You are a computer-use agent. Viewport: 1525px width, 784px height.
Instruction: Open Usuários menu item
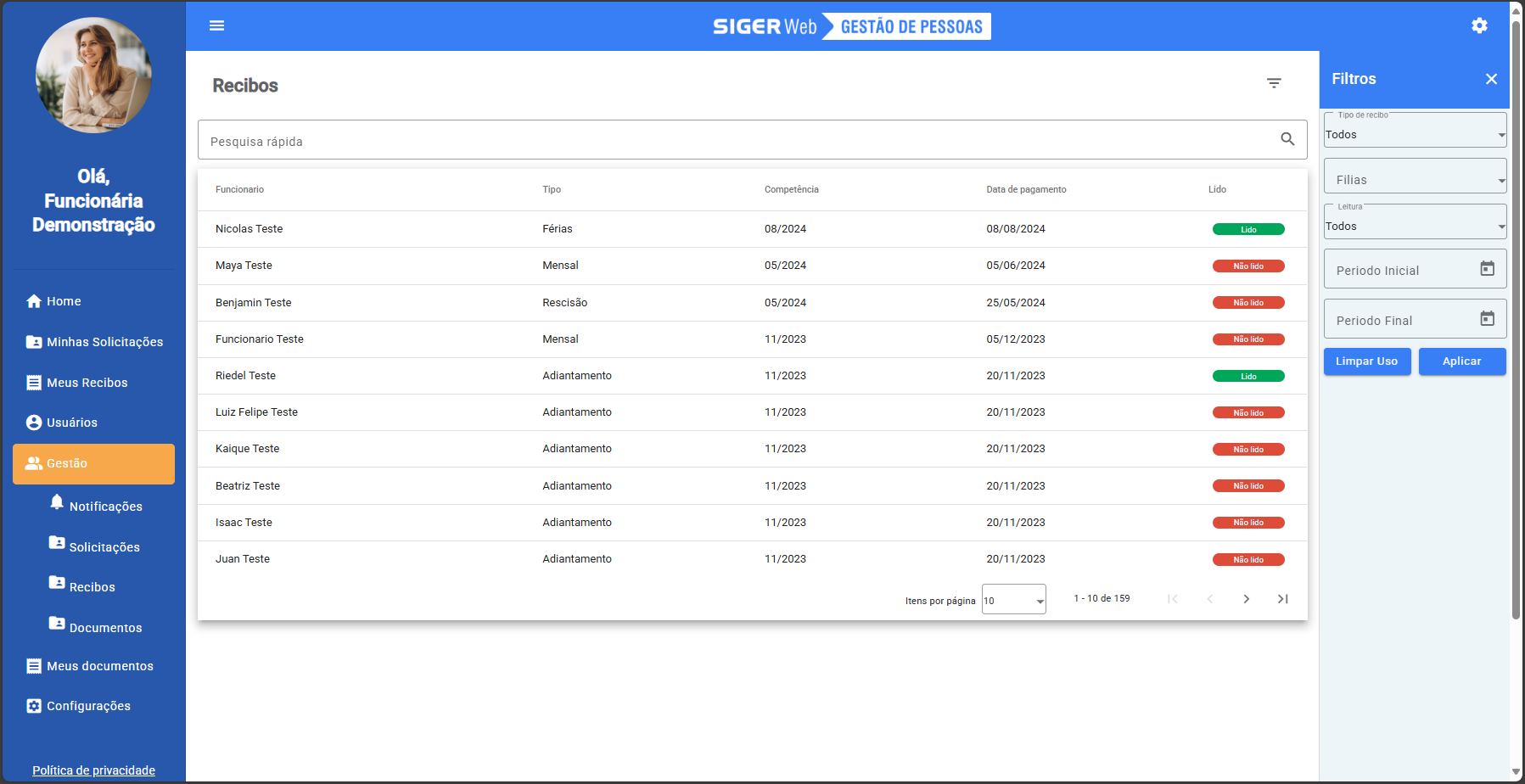tap(93, 423)
